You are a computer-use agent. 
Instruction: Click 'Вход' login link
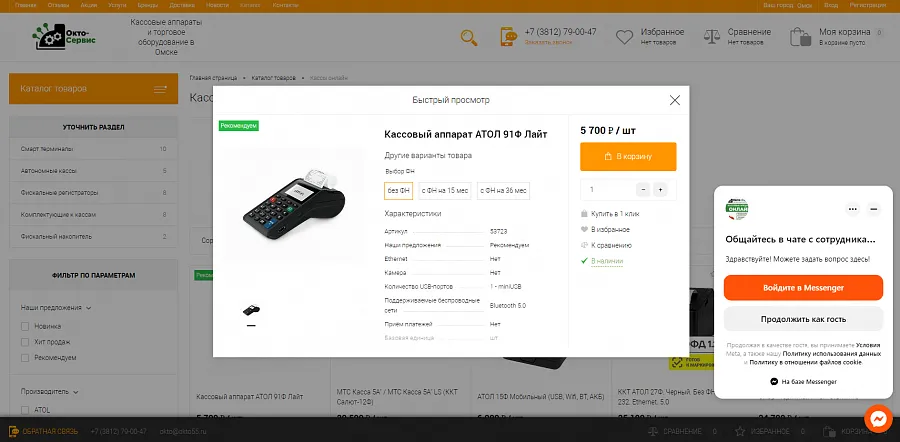(x=831, y=5)
